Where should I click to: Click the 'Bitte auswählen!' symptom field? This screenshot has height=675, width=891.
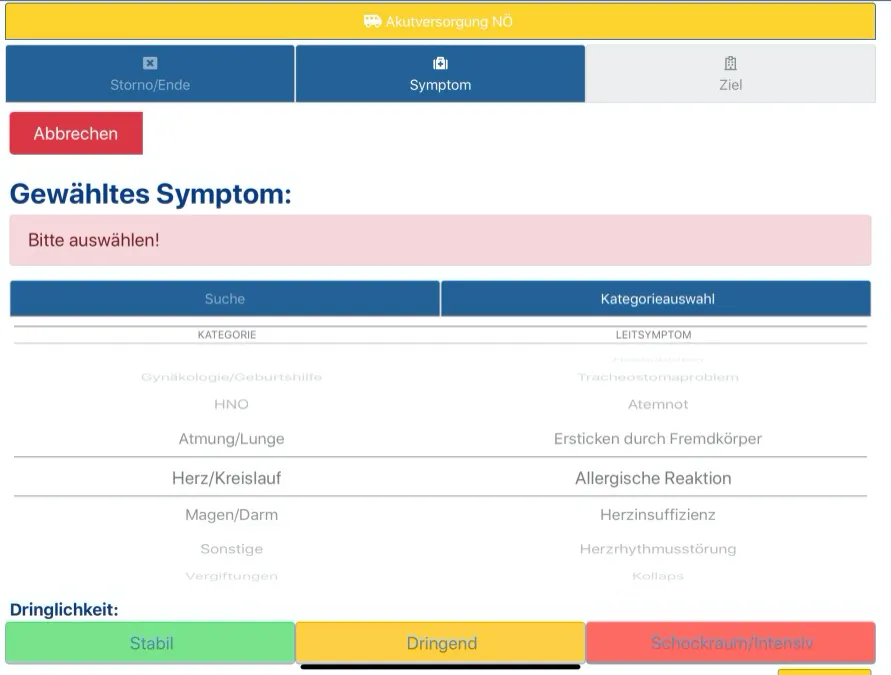pos(440,240)
